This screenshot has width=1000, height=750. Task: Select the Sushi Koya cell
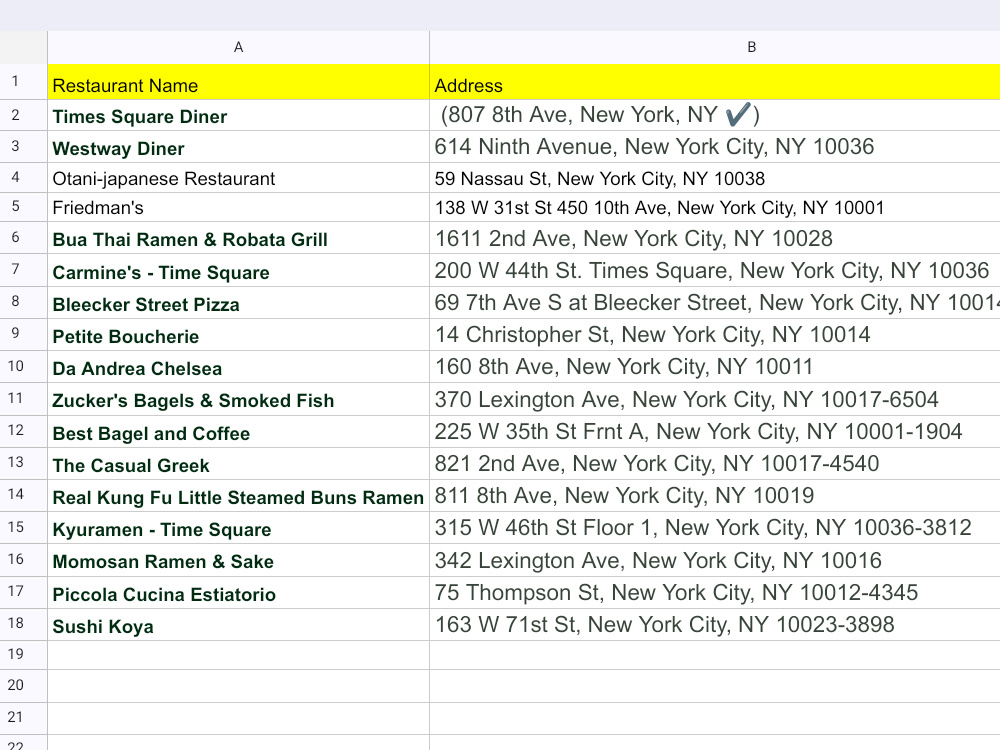(x=239, y=624)
